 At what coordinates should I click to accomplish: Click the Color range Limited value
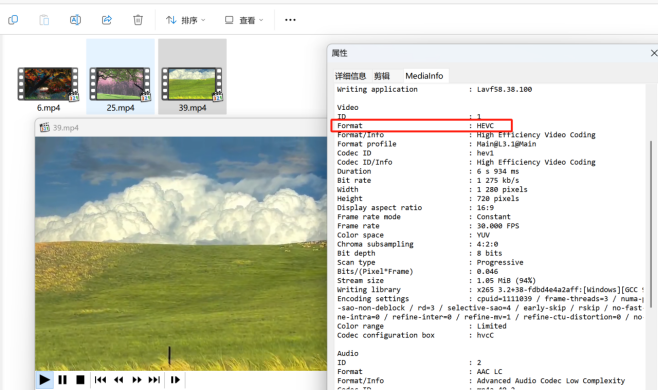click(x=491, y=326)
